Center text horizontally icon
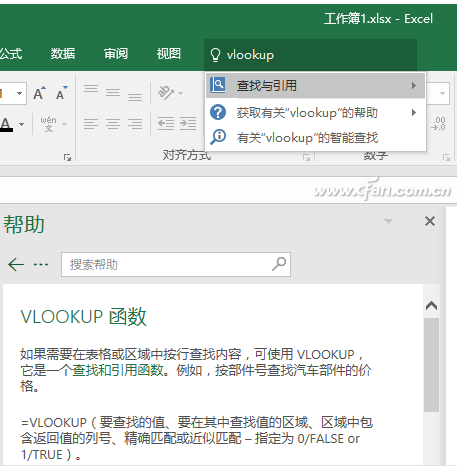Viewport: 457px width, 467px height. tap(113, 124)
